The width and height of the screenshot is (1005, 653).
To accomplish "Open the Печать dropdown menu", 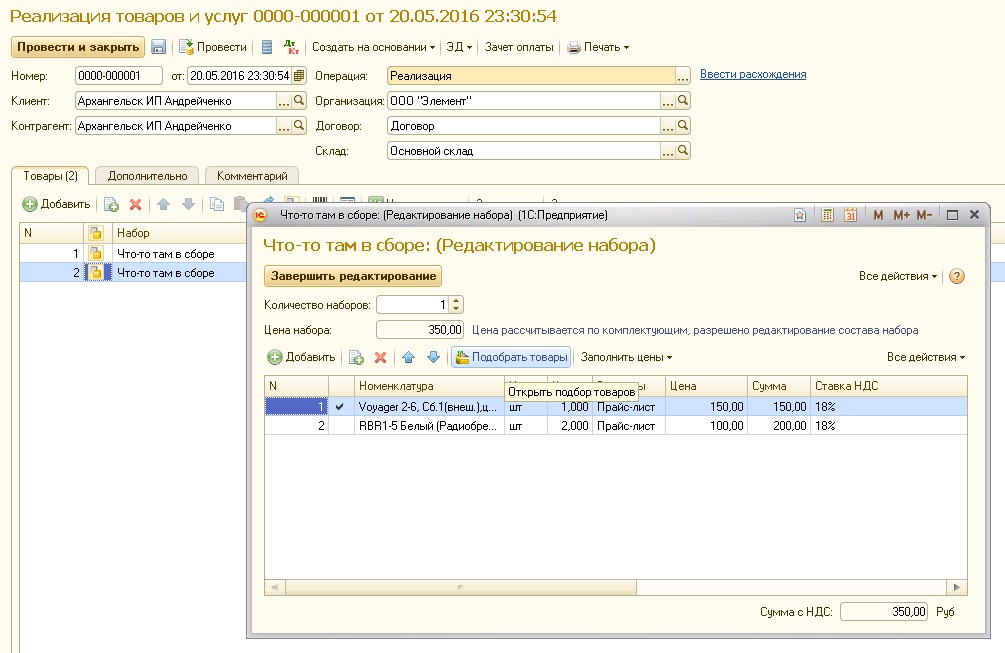I will [598, 47].
